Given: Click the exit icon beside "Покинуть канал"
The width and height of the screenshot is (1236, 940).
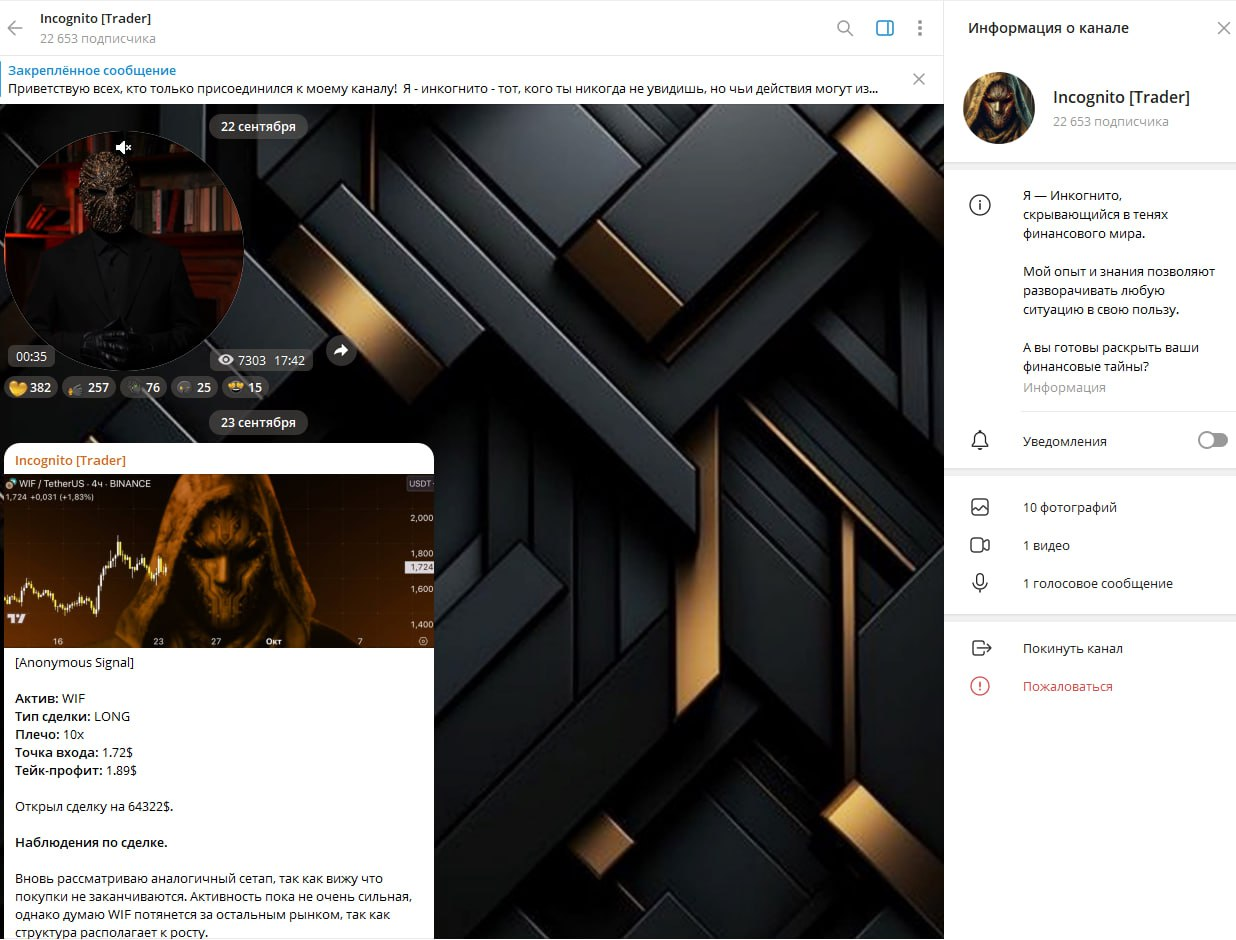Looking at the screenshot, I should tap(981, 648).
